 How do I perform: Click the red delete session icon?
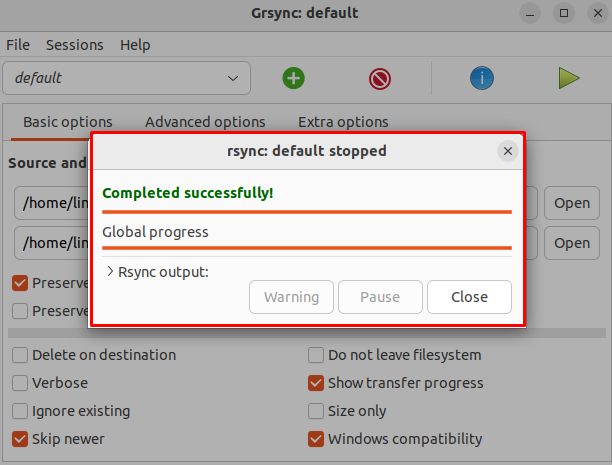click(379, 78)
